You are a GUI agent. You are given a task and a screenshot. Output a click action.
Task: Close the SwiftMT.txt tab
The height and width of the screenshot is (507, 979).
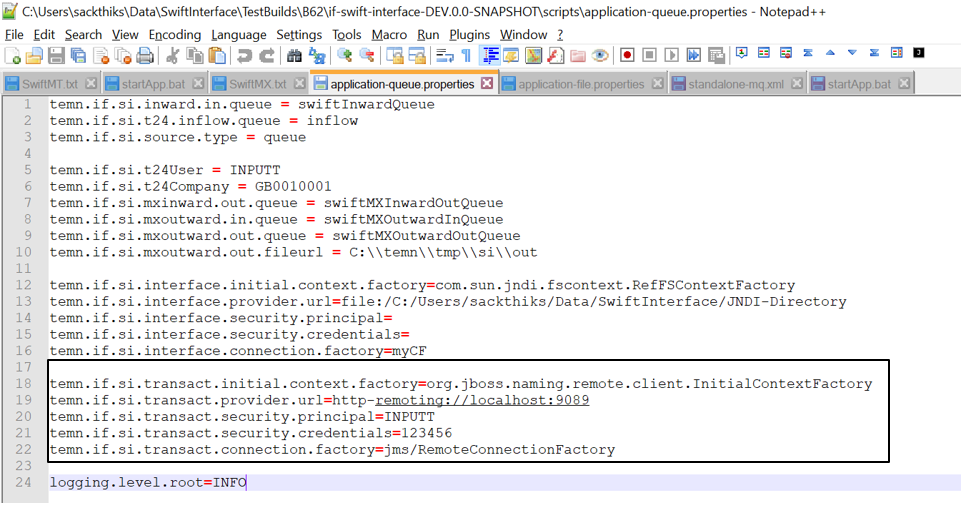[x=91, y=84]
